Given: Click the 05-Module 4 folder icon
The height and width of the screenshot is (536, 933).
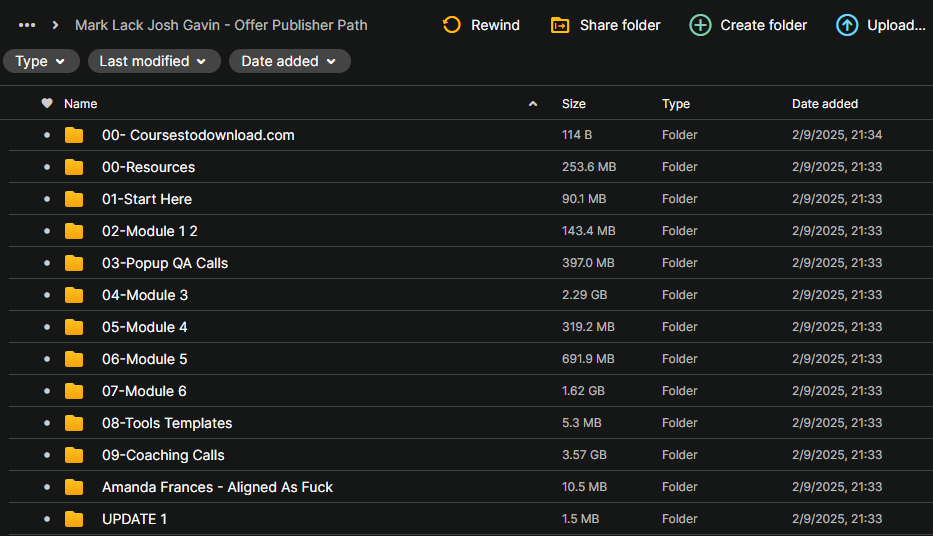Looking at the screenshot, I should click(x=74, y=327).
